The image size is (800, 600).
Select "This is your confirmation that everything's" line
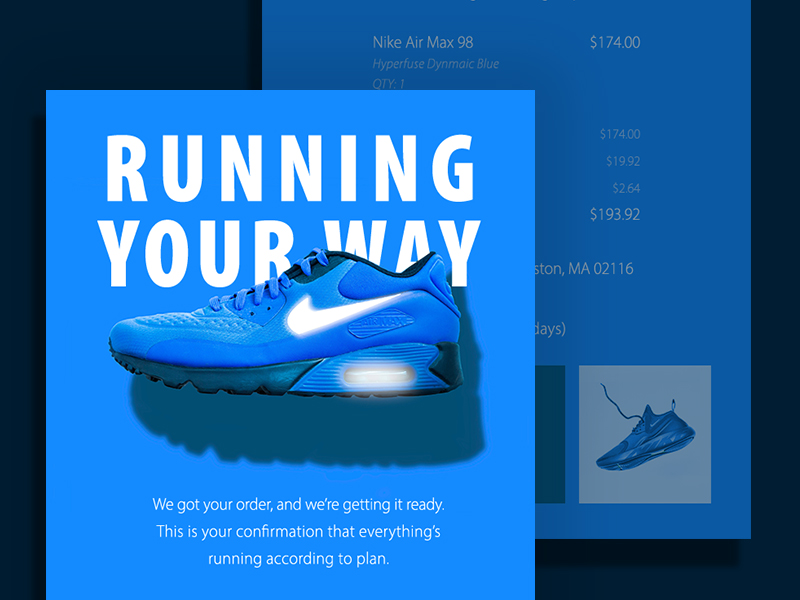pyautogui.click(x=298, y=532)
